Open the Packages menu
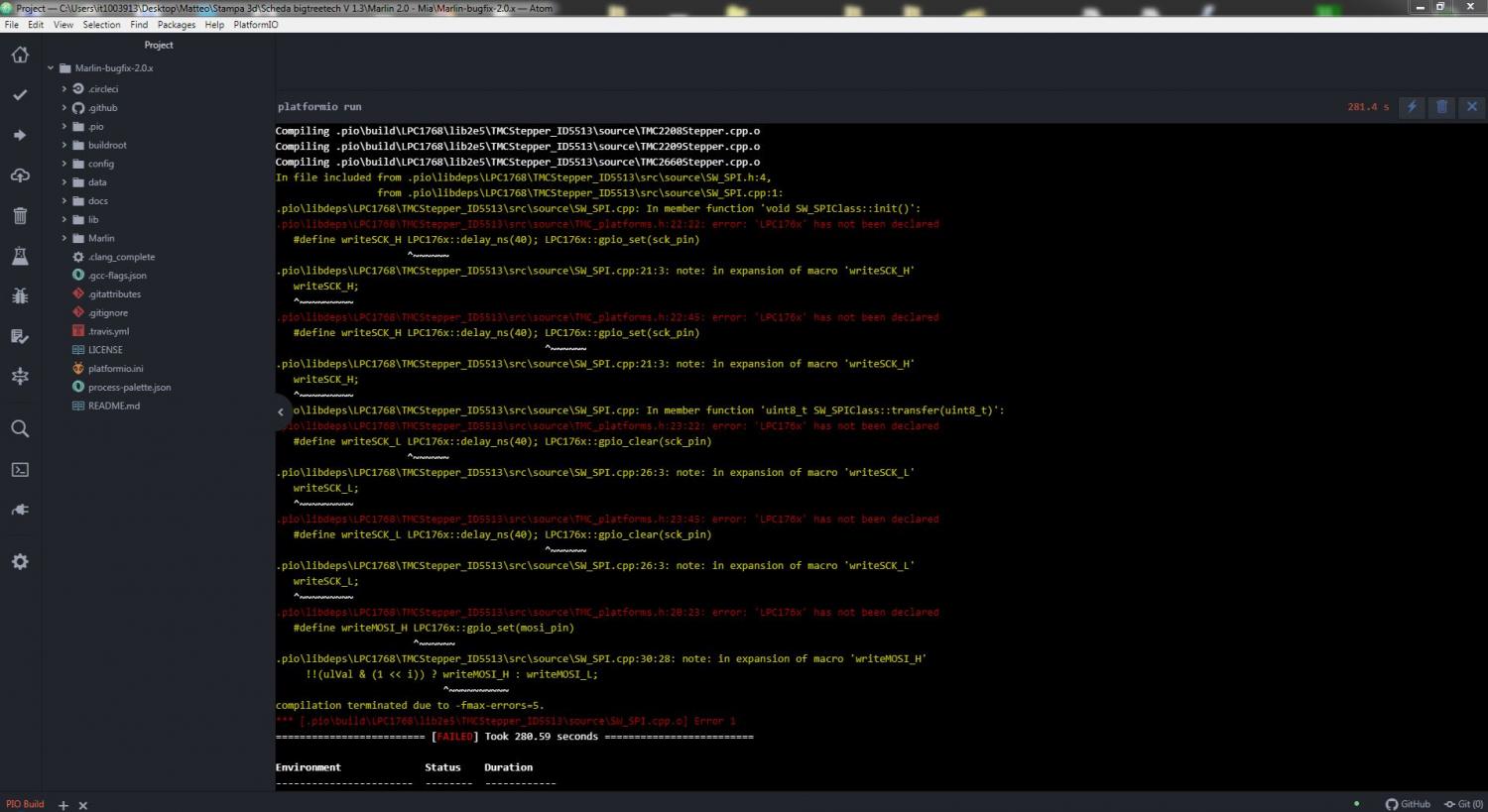The height and width of the screenshot is (812, 1488). [x=177, y=25]
